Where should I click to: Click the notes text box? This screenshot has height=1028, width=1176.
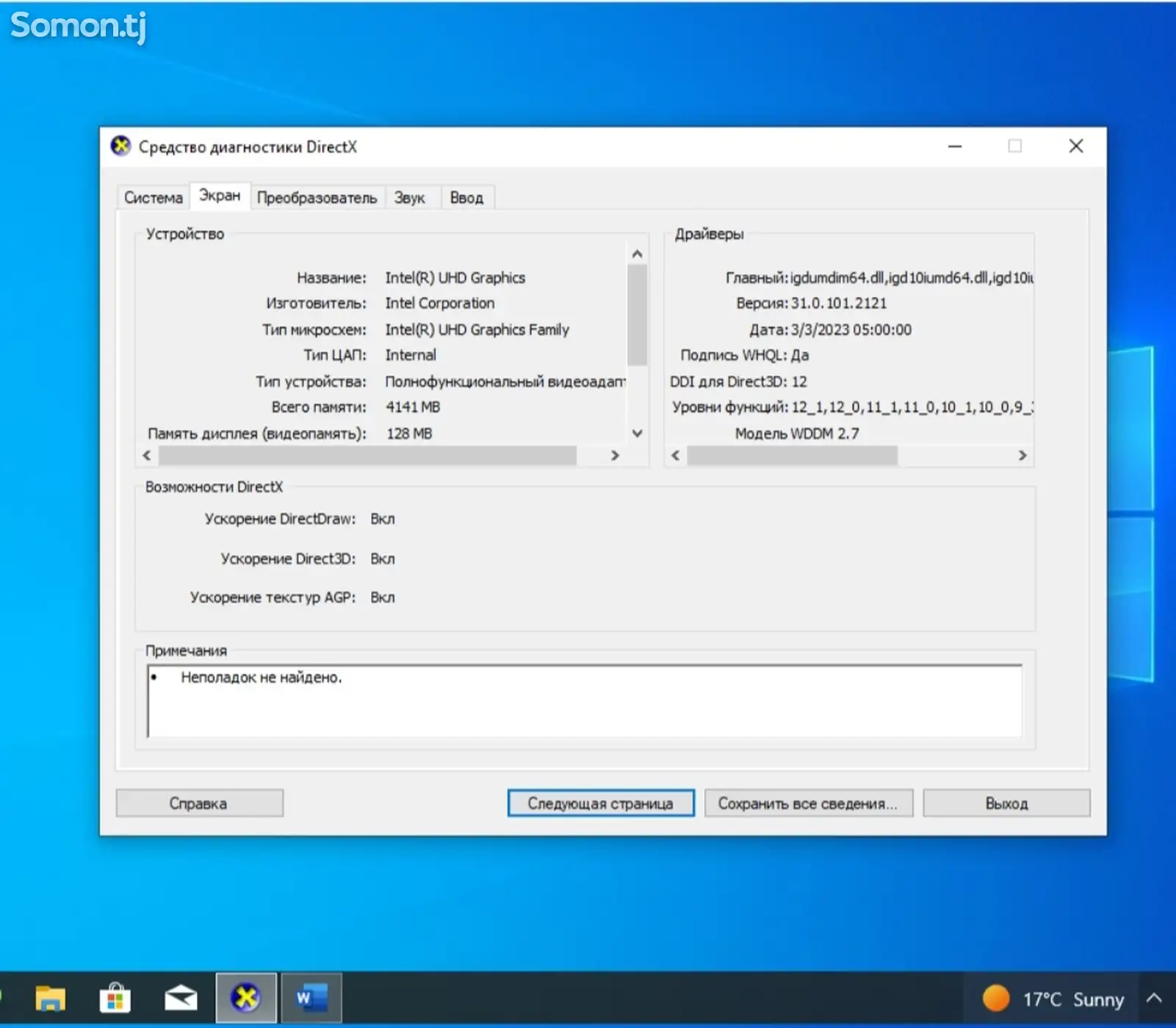585,701
